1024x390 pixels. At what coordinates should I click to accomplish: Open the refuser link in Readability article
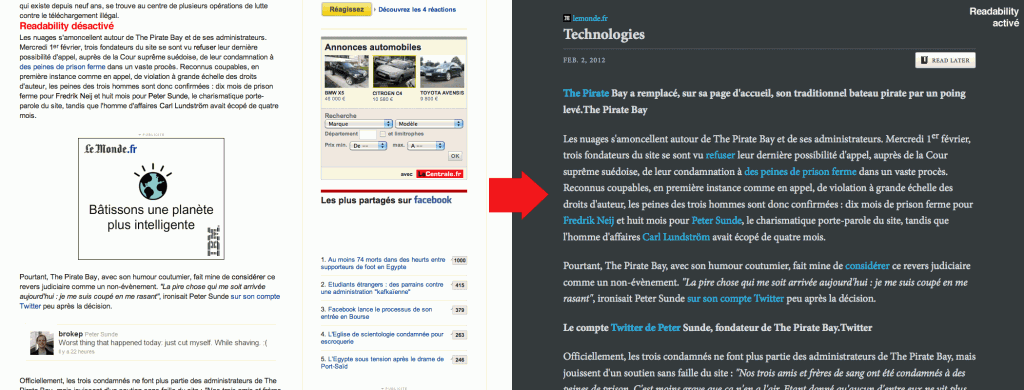tap(720, 155)
